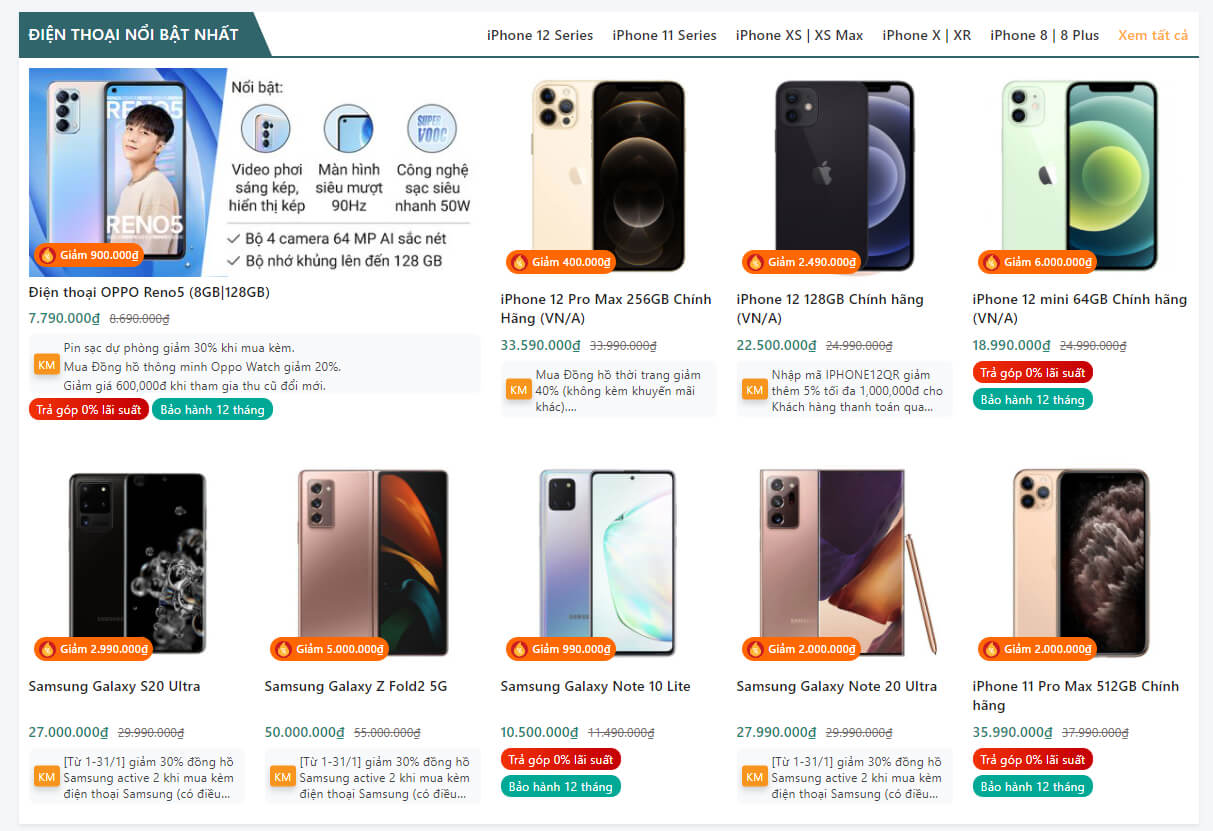Click the KM icon under iPhone 12 Pro Max
The width and height of the screenshot is (1213, 831).
coord(518,389)
